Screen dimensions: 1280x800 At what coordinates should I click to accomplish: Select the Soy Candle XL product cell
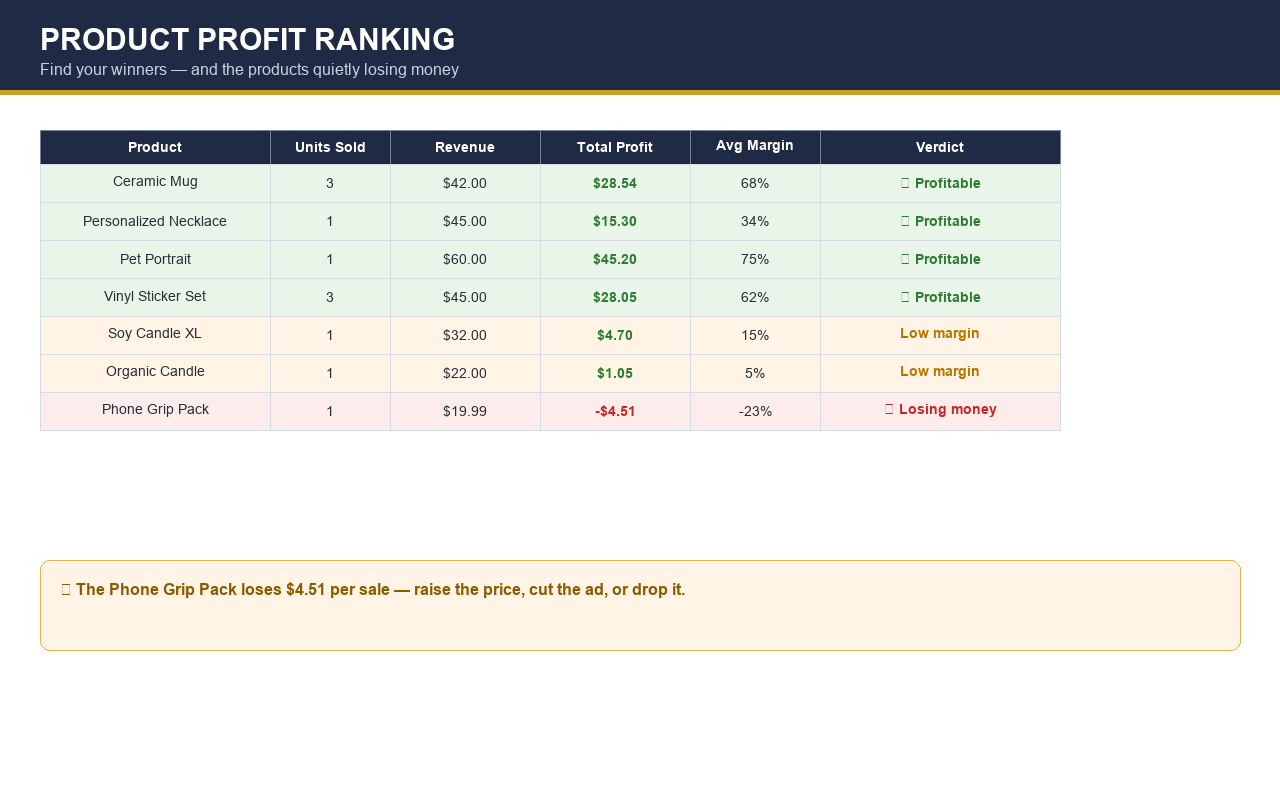(155, 335)
